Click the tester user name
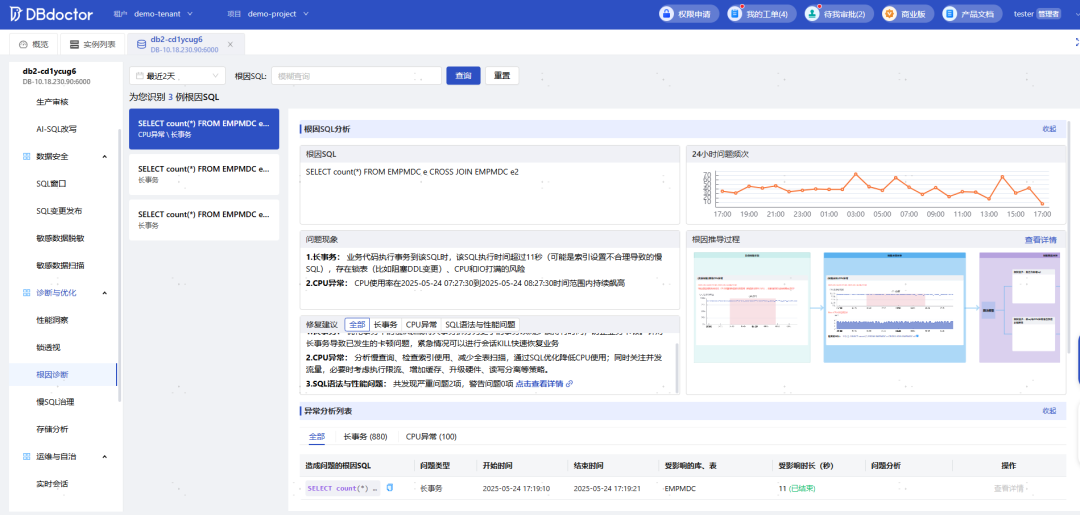Image resolution: width=1080 pixels, height=515 pixels. click(1024, 14)
